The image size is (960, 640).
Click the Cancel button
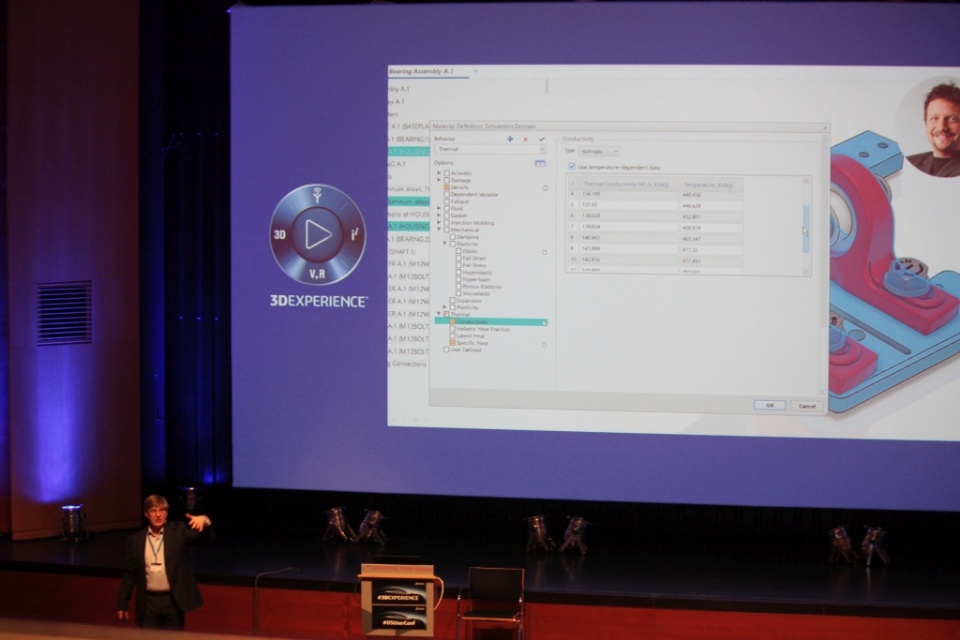point(807,406)
